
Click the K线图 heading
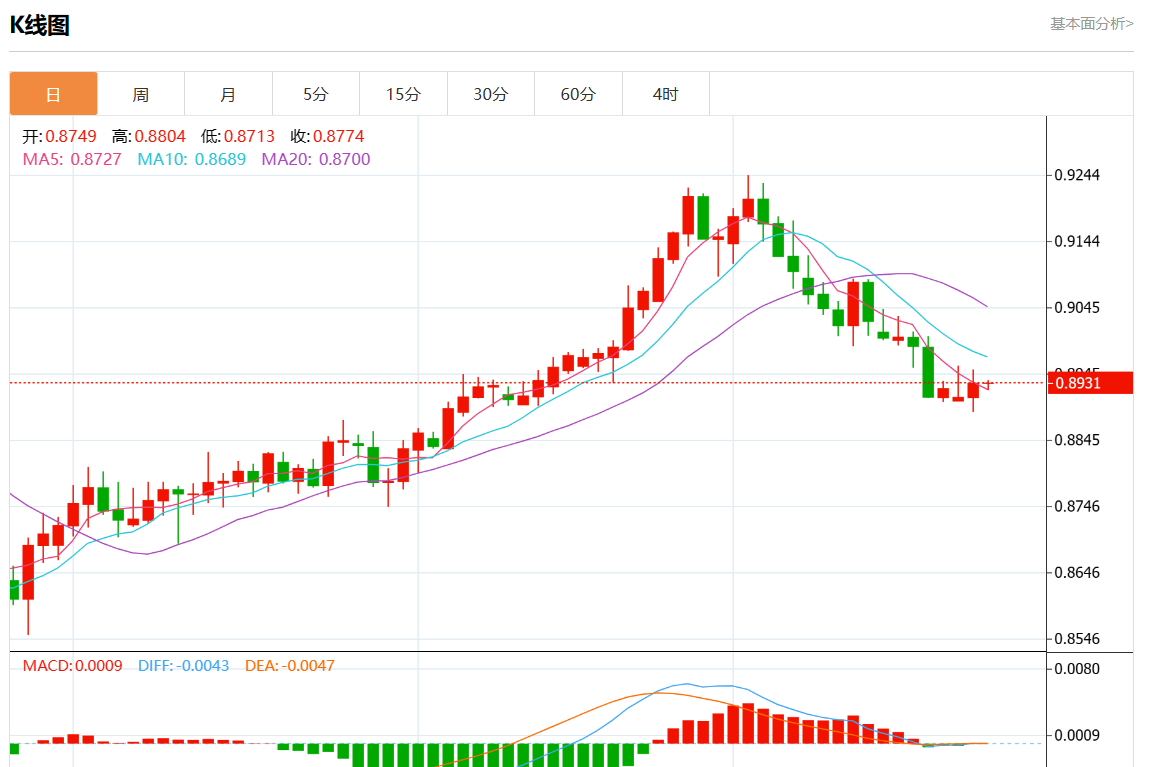click(40, 26)
